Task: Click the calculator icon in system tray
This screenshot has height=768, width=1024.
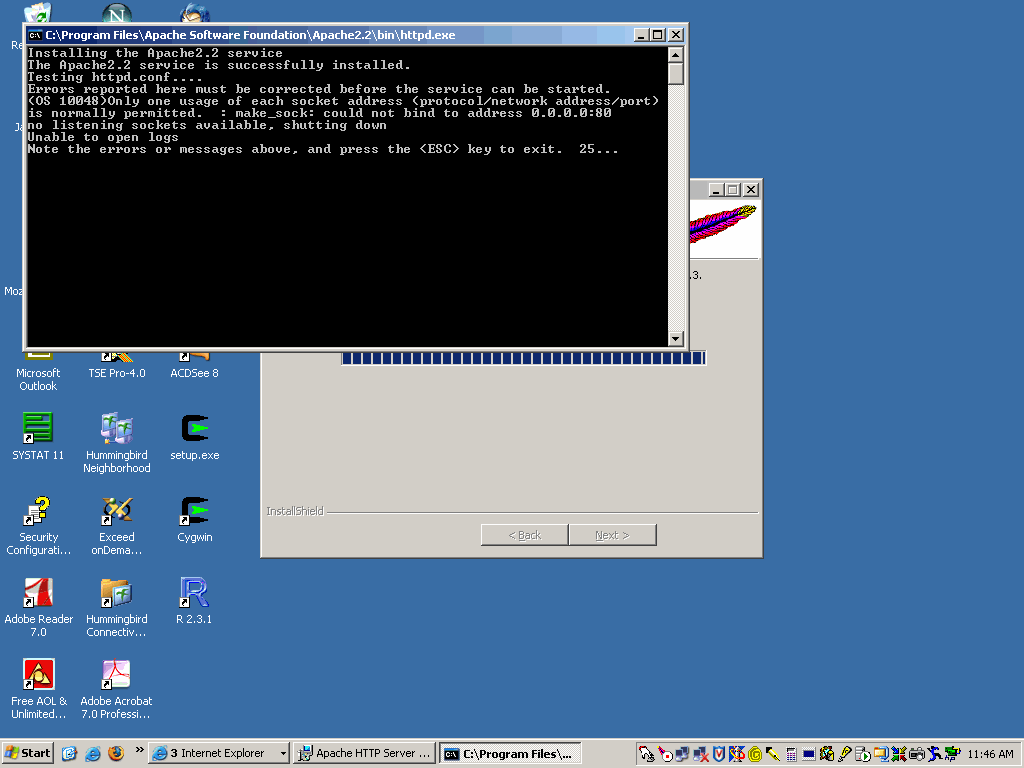Action: [792, 754]
